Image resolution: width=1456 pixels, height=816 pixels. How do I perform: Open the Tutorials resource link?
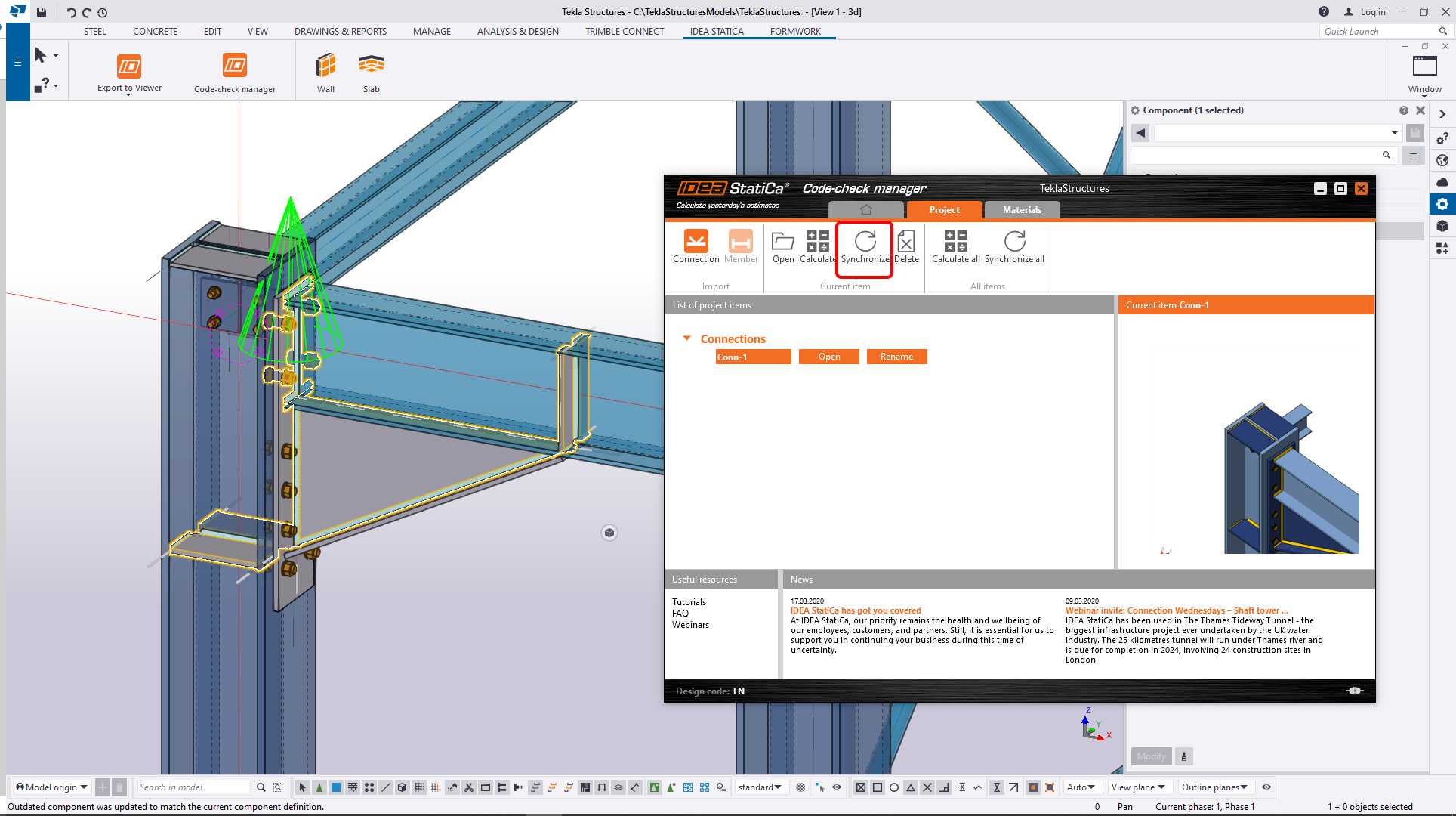click(689, 602)
